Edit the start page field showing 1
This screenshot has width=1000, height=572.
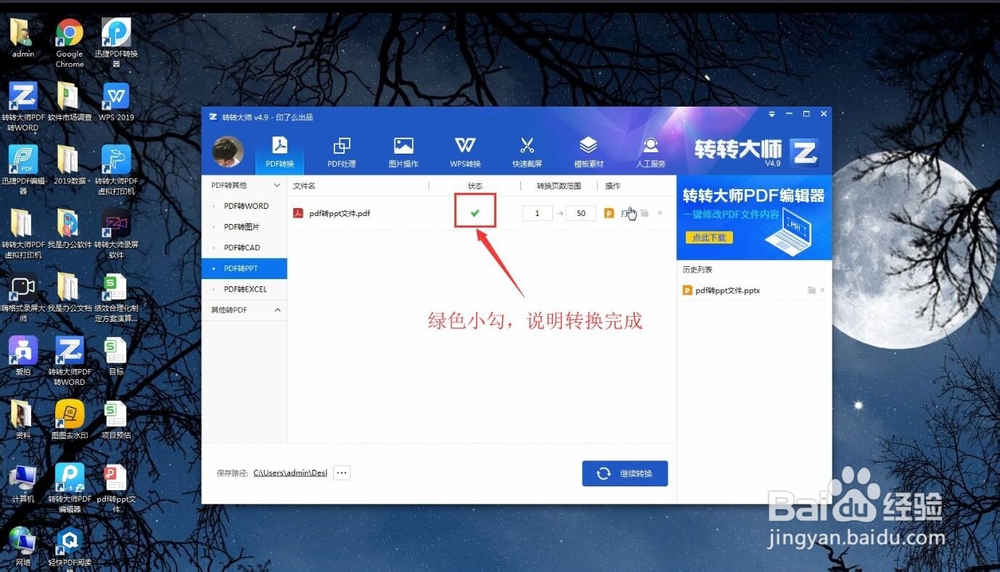(537, 213)
